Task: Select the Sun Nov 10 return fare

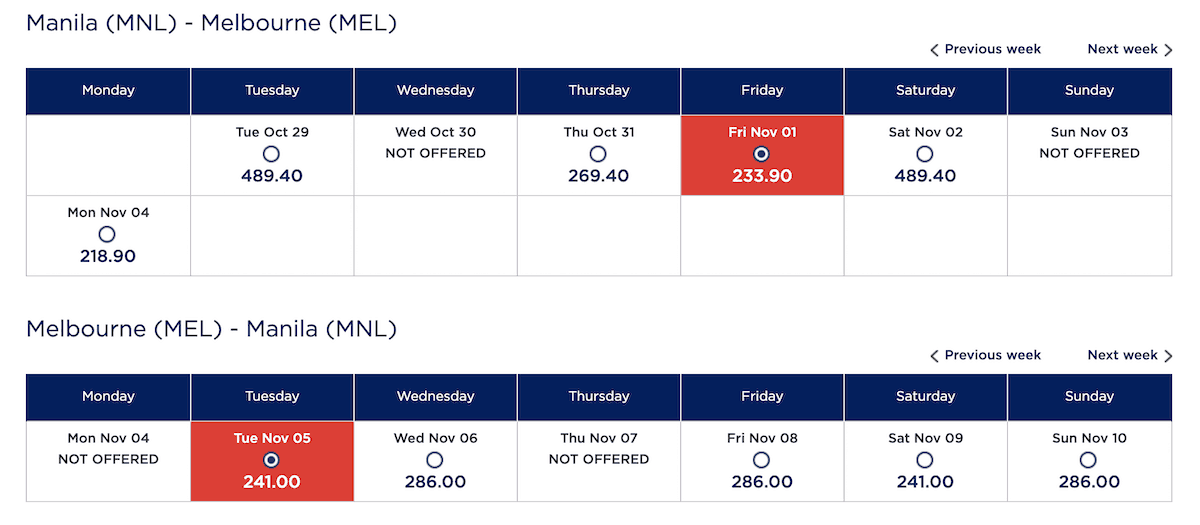Action: [1088, 460]
